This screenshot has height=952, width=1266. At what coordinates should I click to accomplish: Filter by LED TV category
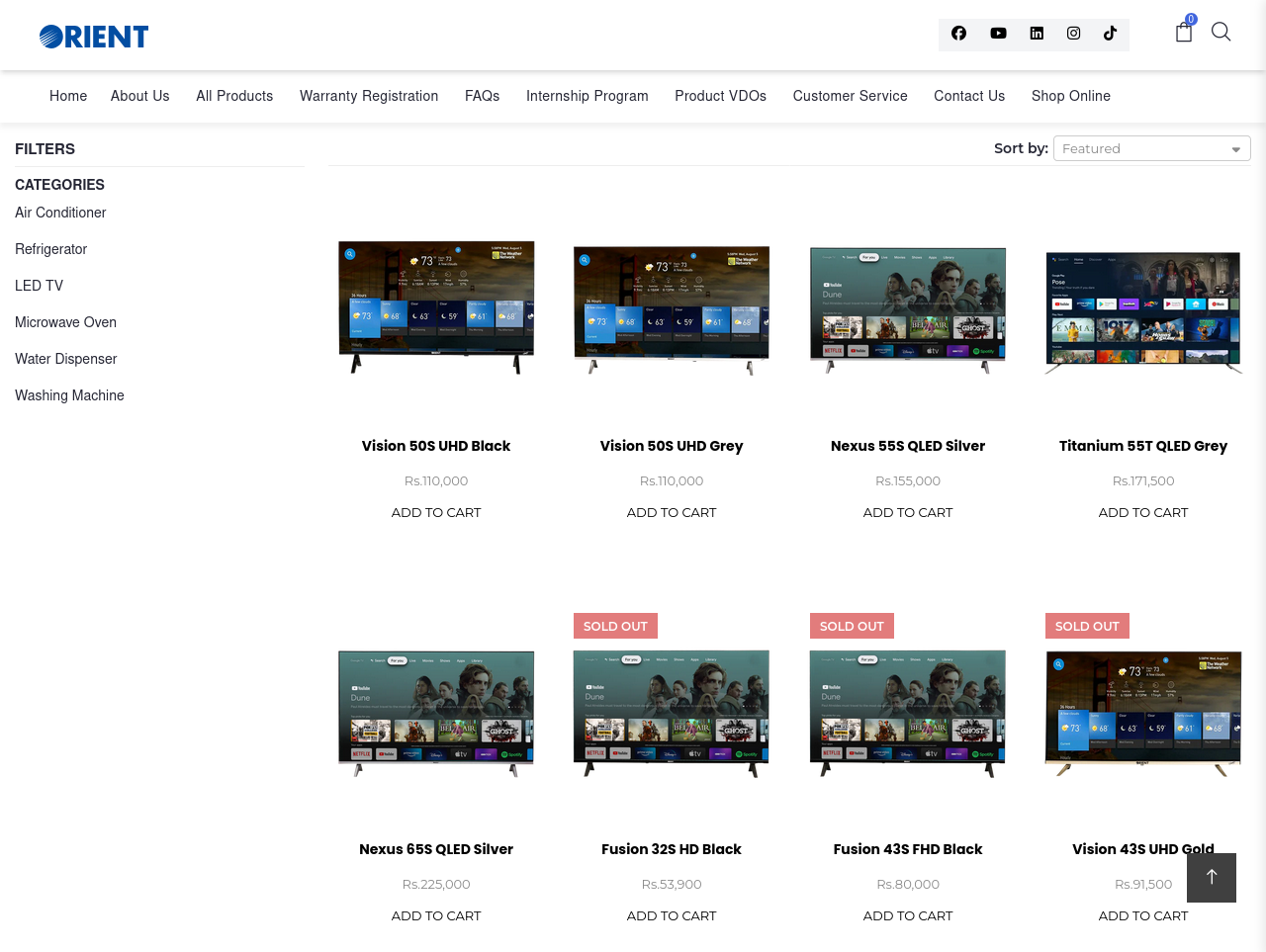tap(40, 286)
